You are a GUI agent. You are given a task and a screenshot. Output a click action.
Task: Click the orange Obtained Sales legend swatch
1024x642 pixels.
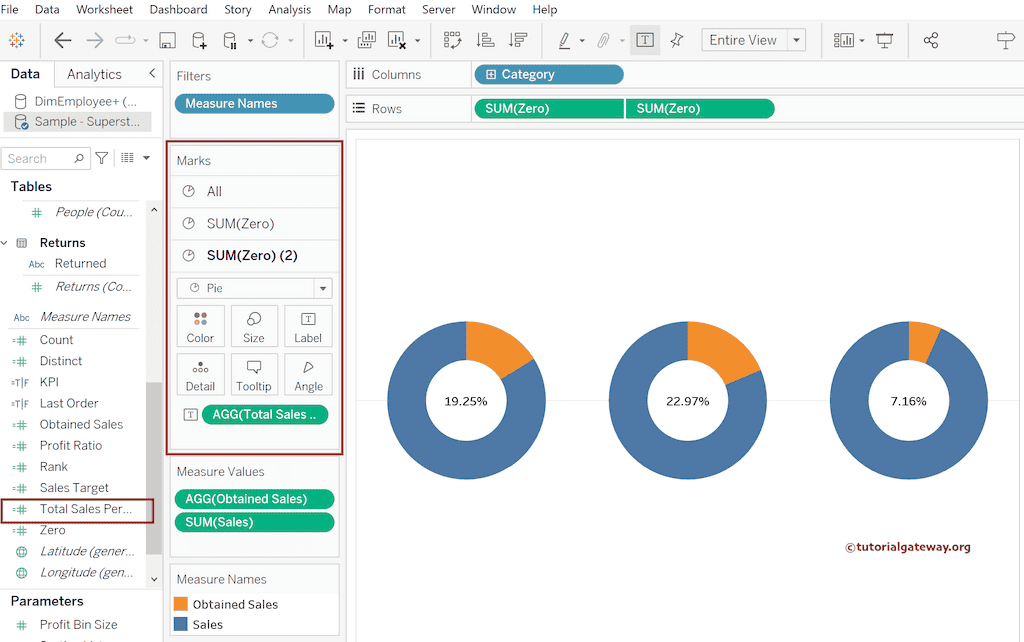(181, 604)
